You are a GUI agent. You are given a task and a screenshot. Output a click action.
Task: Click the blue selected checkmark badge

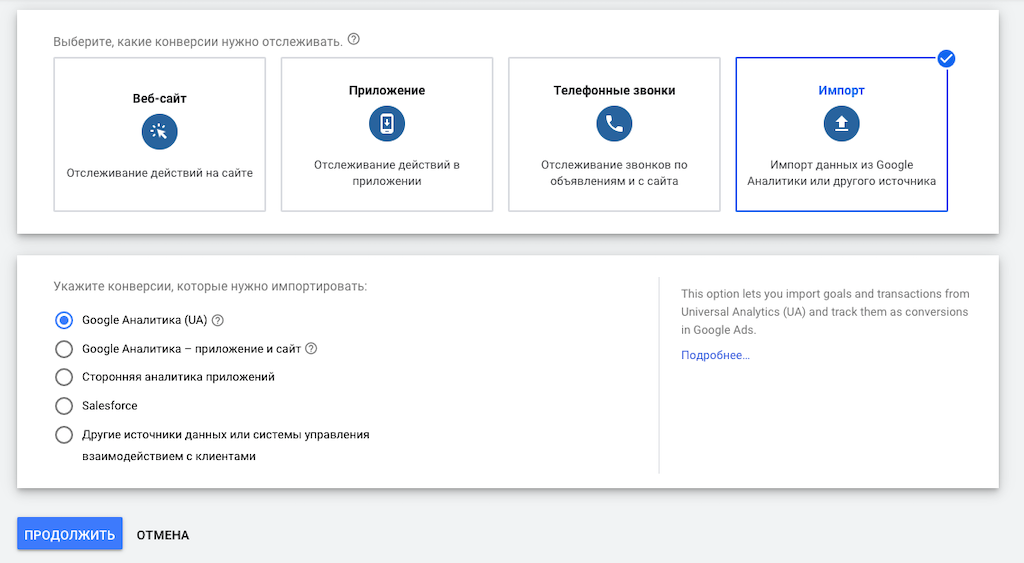tap(946, 59)
